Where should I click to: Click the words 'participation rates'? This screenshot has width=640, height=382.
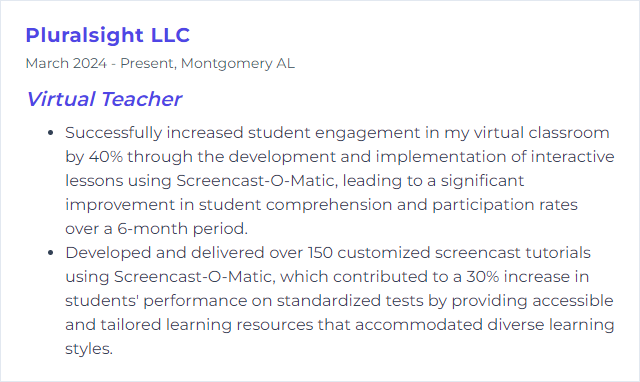(505, 205)
